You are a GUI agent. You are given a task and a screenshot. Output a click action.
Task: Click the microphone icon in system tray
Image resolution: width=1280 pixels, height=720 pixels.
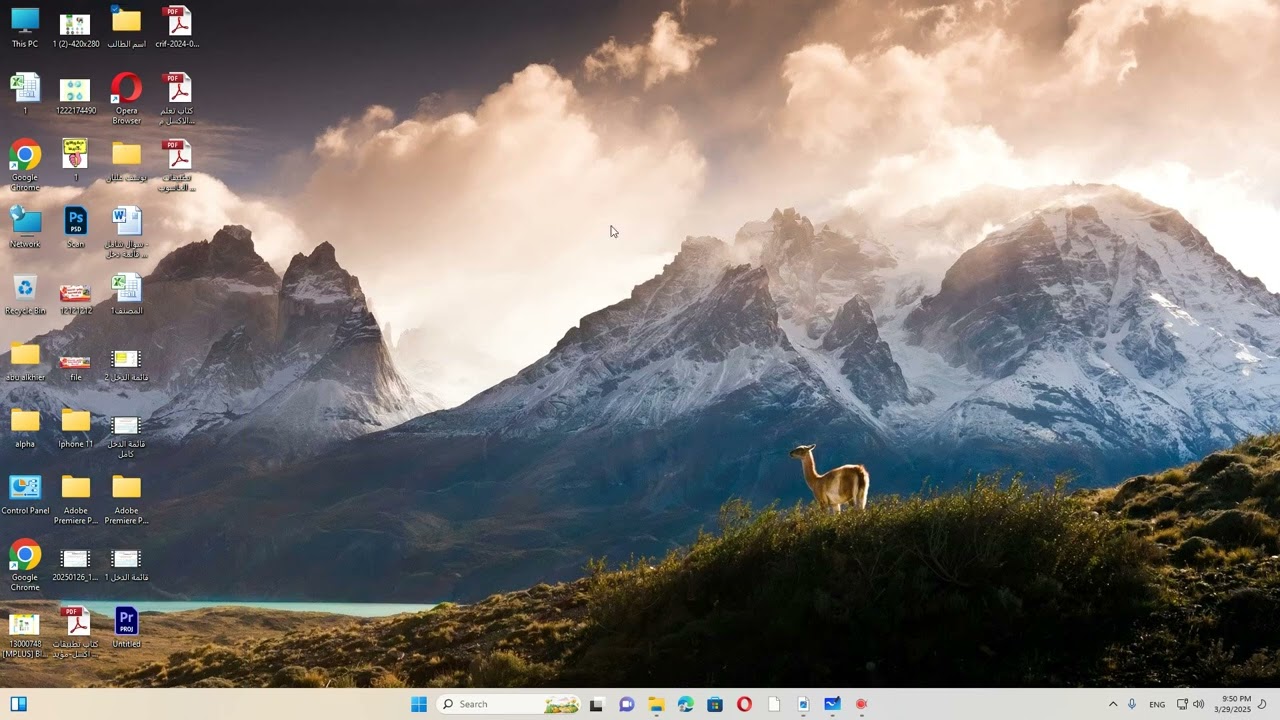click(x=1132, y=704)
